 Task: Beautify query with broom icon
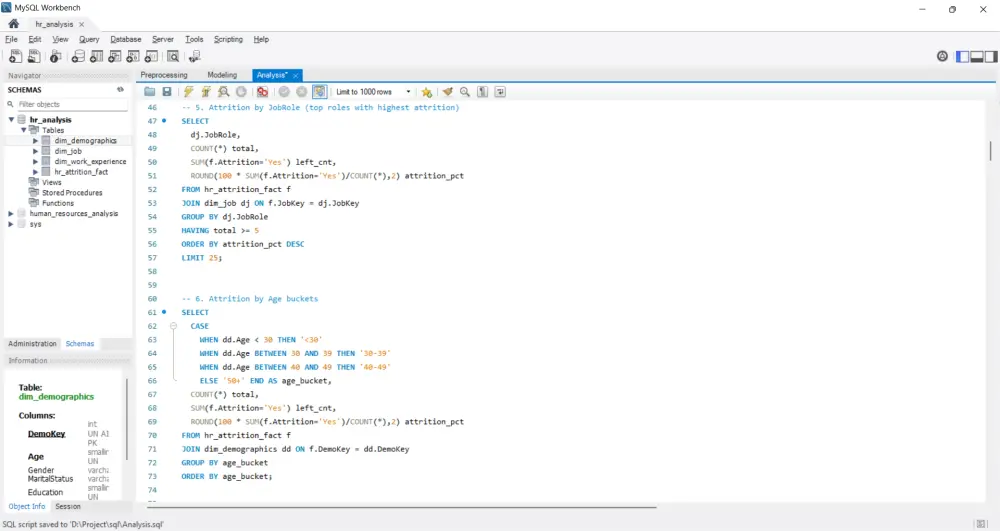448,92
